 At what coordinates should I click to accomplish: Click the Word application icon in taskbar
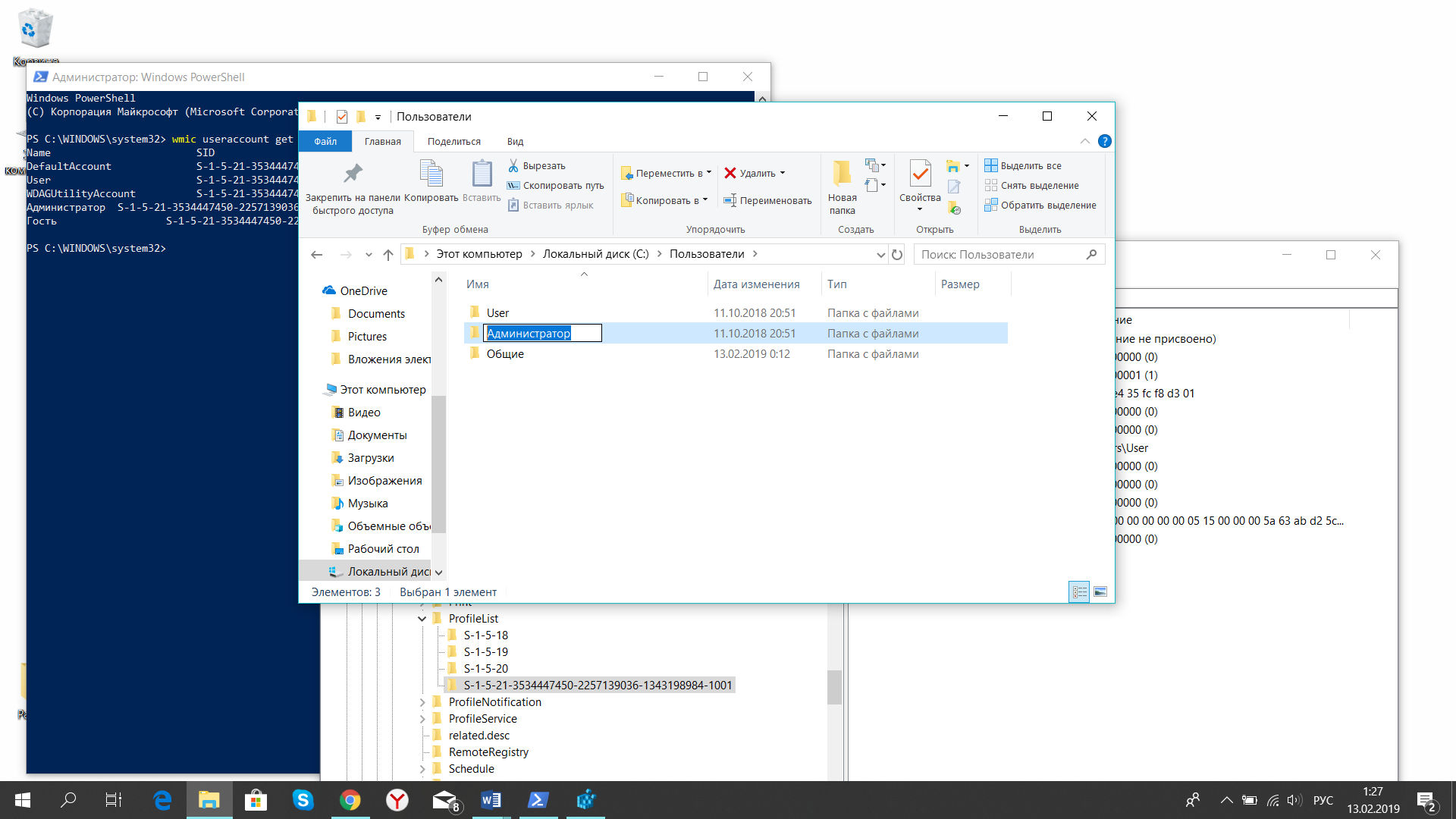point(492,800)
